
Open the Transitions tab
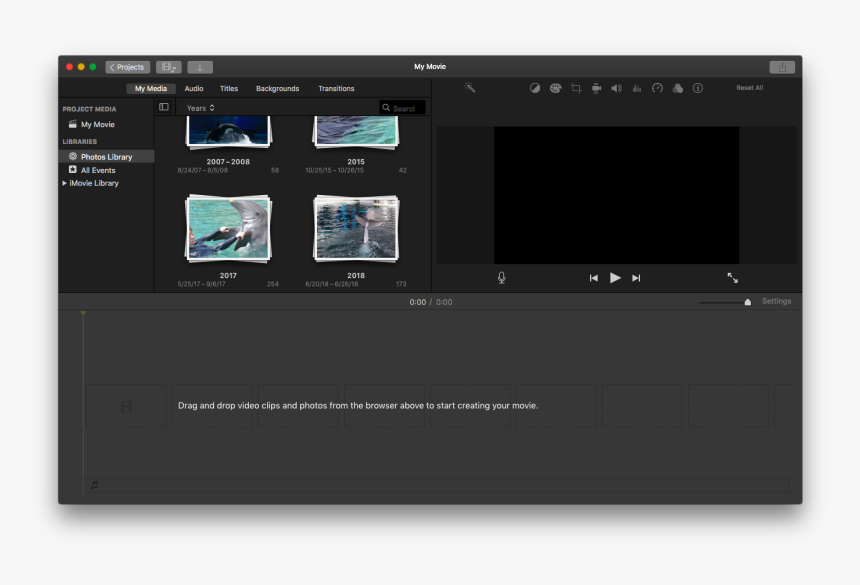click(x=336, y=88)
